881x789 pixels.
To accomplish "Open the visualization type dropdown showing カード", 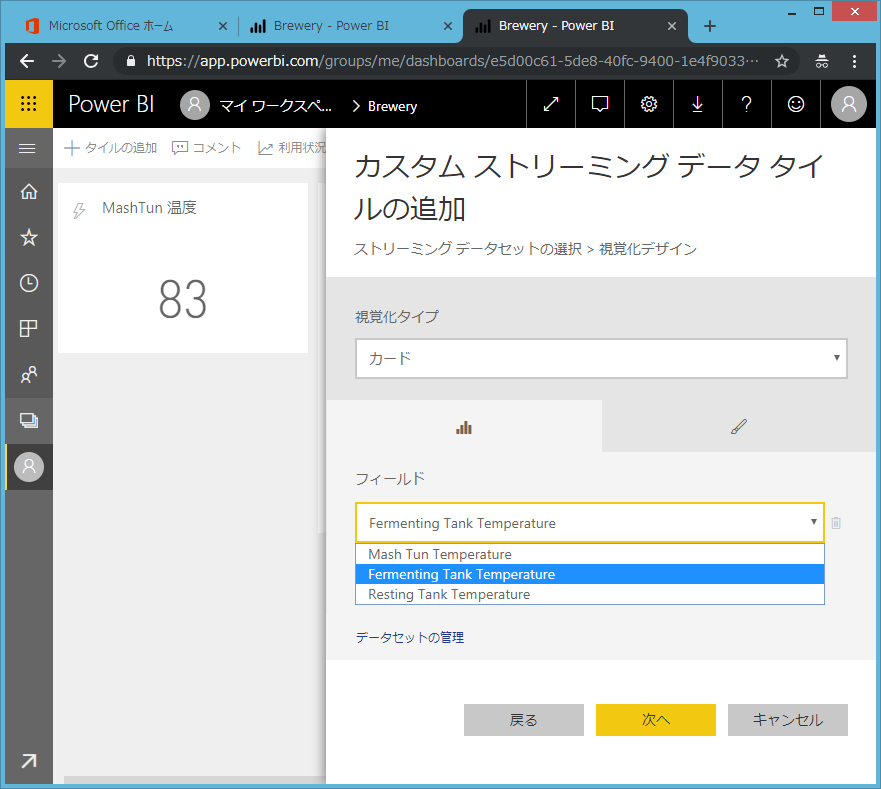I will (x=601, y=358).
